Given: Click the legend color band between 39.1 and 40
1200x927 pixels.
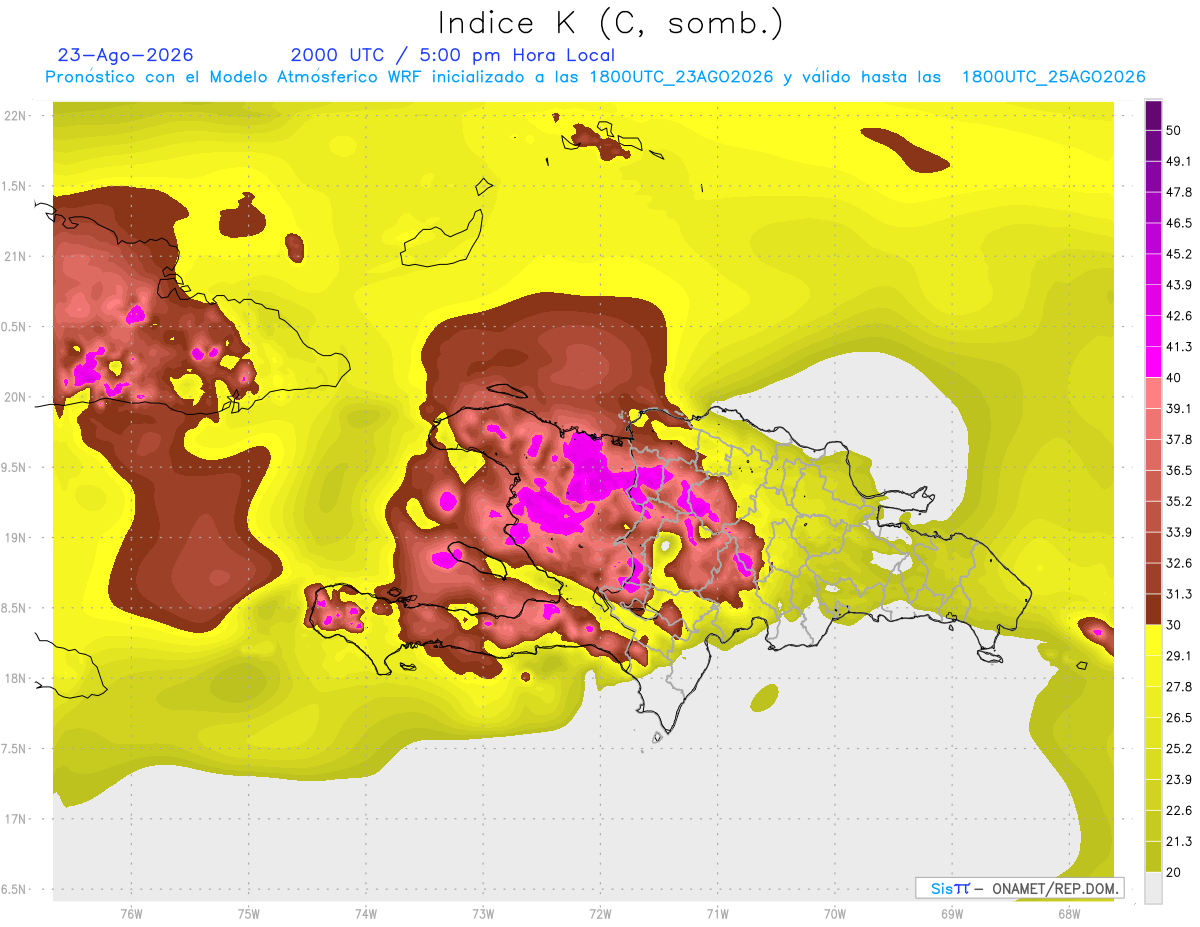Looking at the screenshot, I should (x=1154, y=393).
